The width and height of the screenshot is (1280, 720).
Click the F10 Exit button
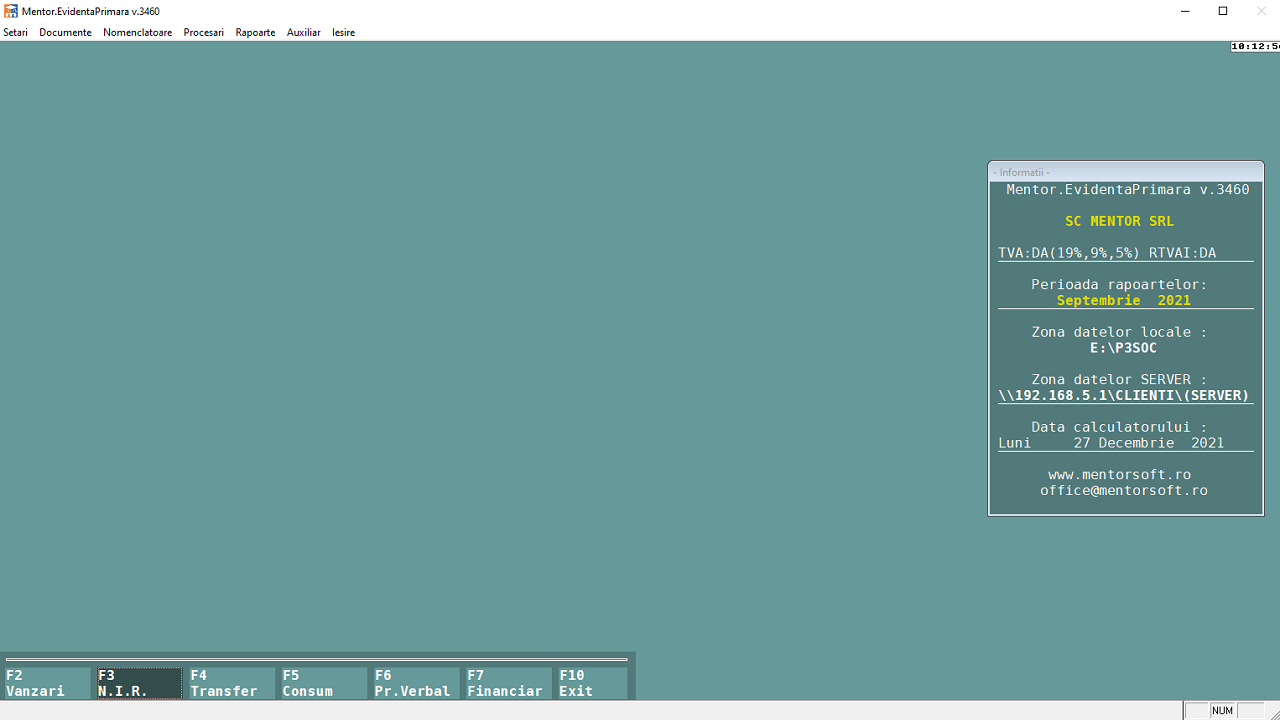[x=592, y=683]
